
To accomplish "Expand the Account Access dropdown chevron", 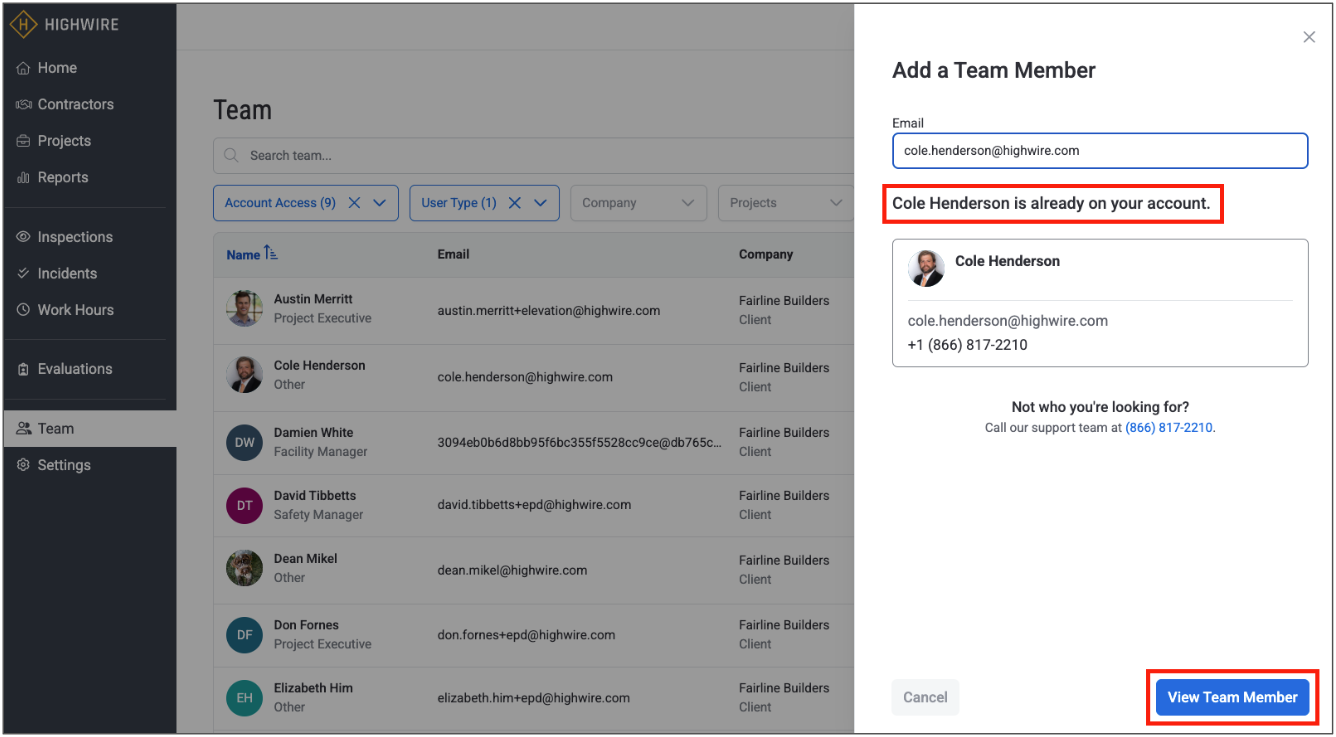I will coord(380,203).
